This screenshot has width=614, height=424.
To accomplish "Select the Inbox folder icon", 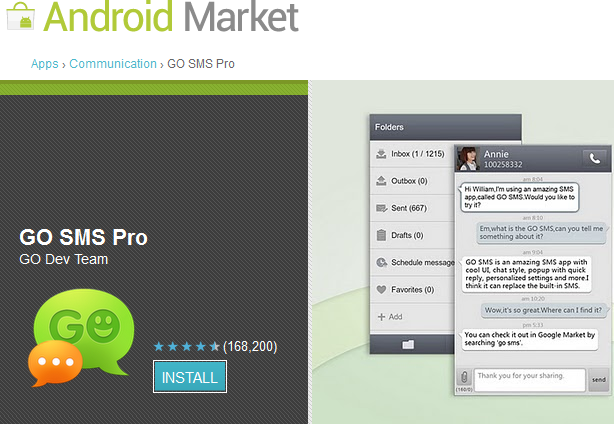I will point(381,154).
